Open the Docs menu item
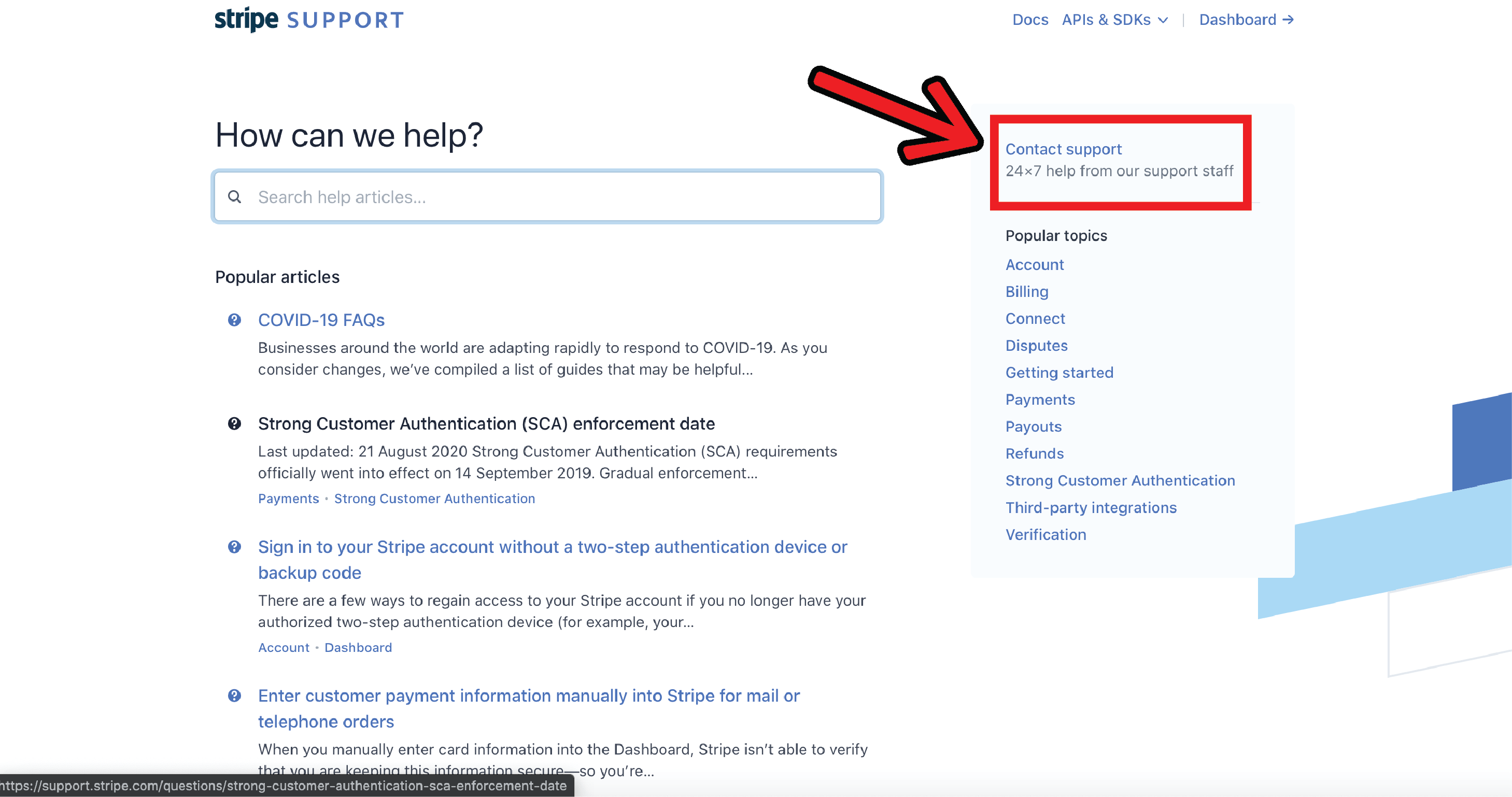The width and height of the screenshot is (1512, 797). click(x=1029, y=19)
